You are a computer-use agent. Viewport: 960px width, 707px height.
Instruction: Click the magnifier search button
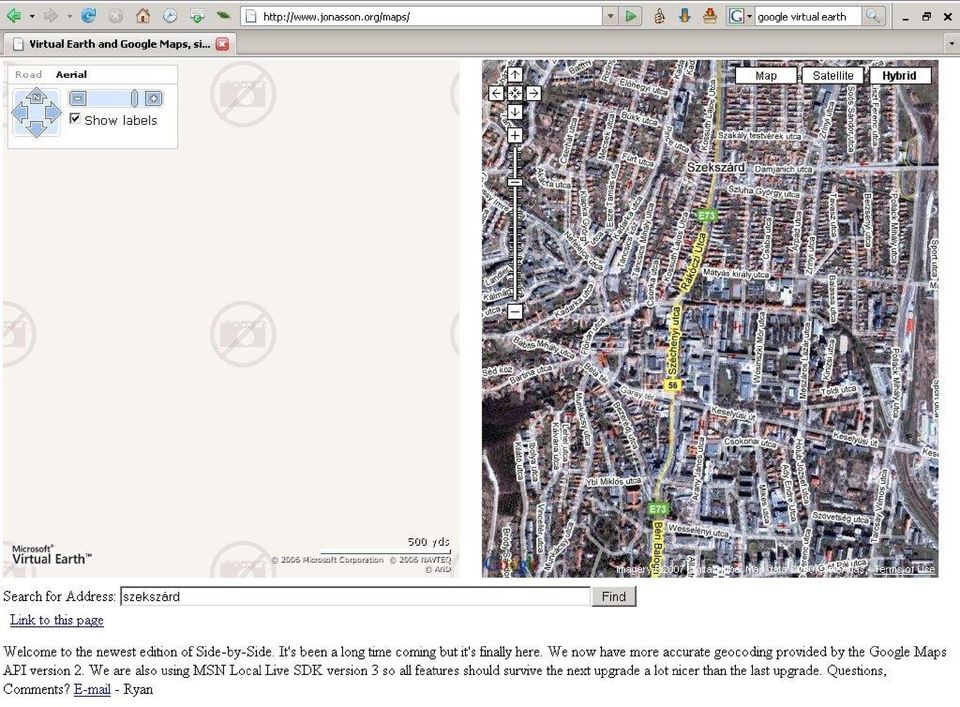(x=873, y=17)
